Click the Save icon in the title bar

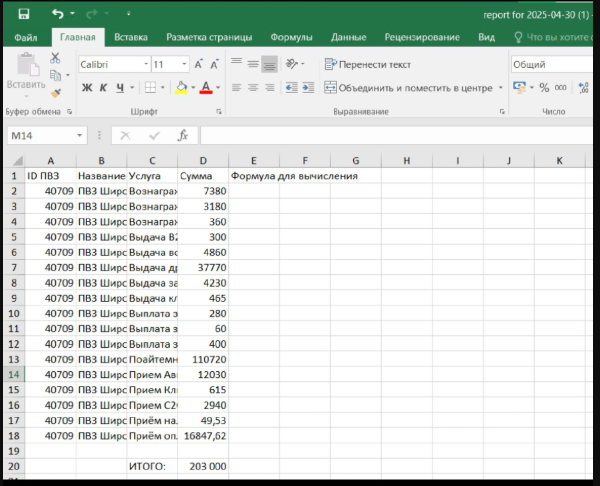(24, 14)
